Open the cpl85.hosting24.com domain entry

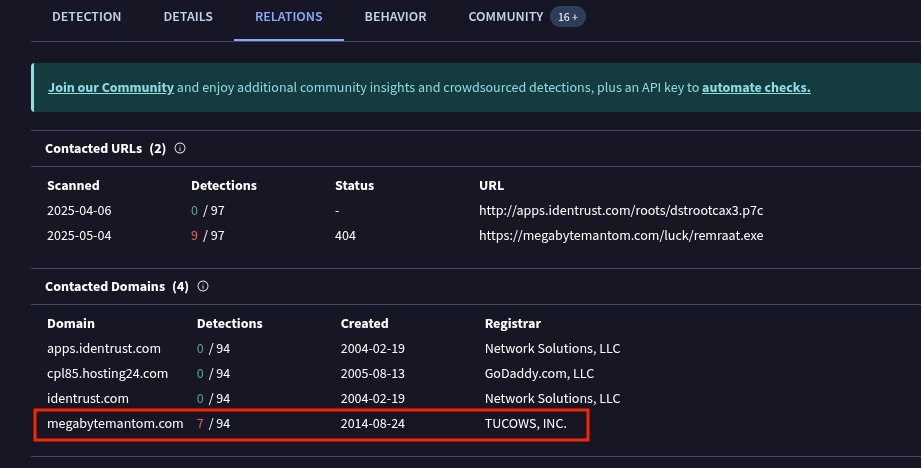tap(107, 373)
